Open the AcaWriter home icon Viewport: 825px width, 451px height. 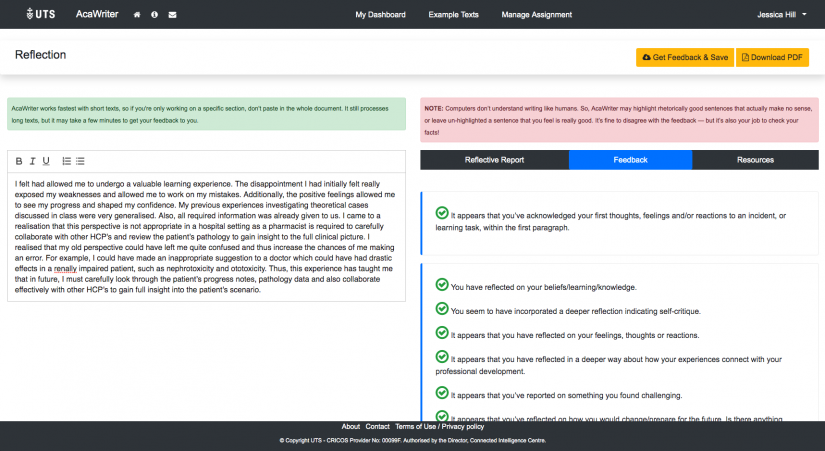point(137,15)
